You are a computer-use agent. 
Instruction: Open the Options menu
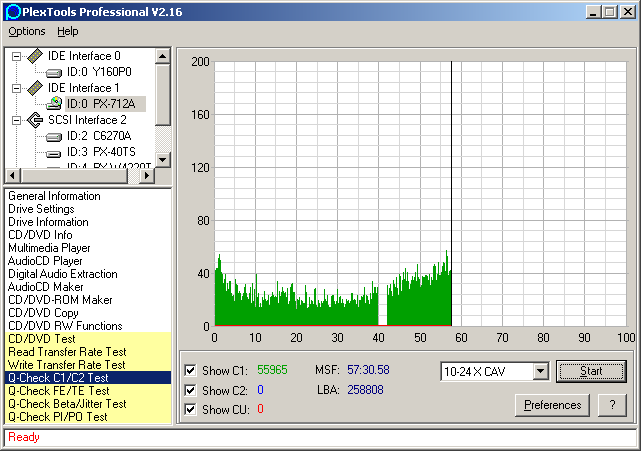(27, 31)
